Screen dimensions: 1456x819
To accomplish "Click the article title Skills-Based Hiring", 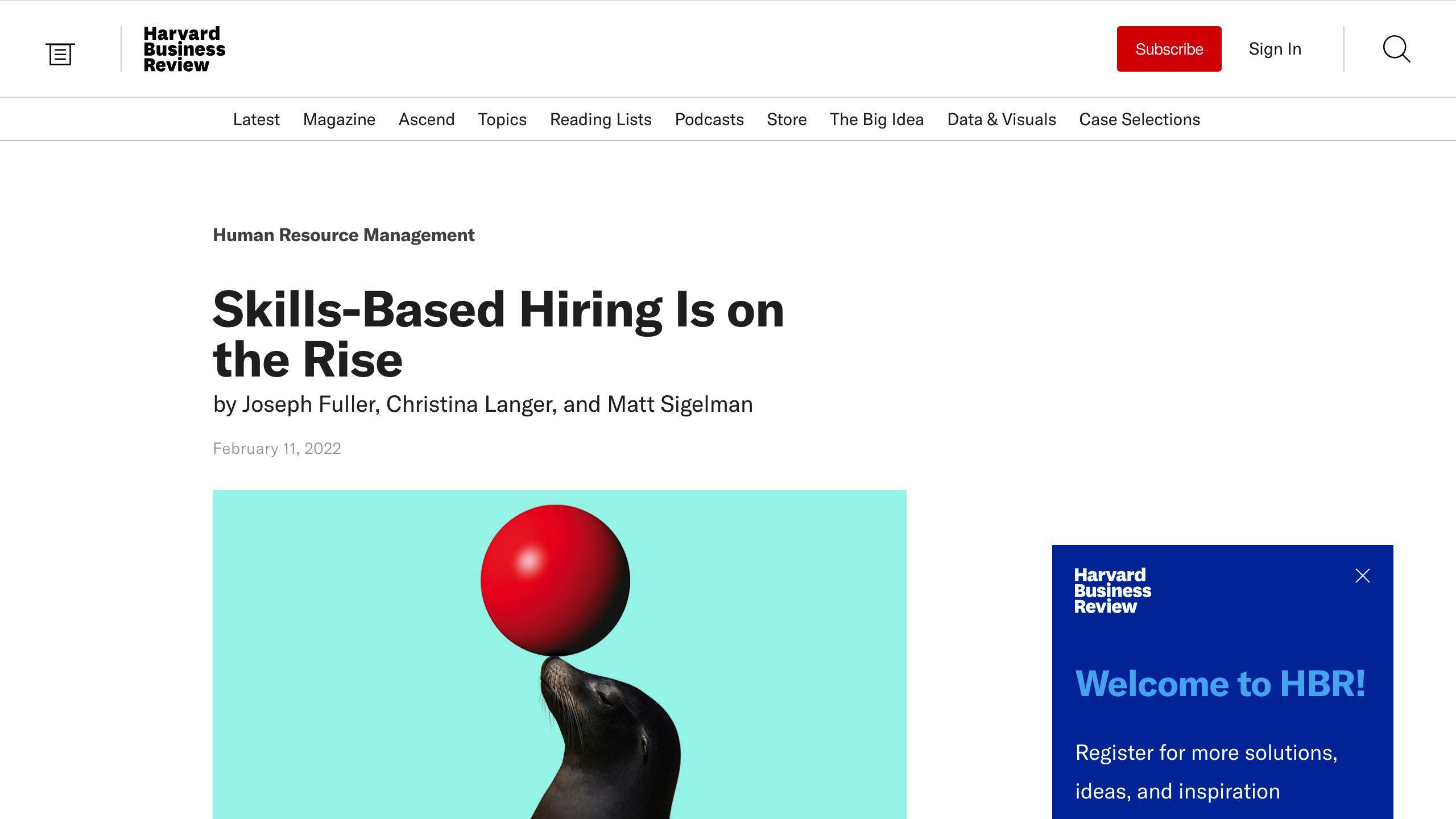I will pos(498,334).
